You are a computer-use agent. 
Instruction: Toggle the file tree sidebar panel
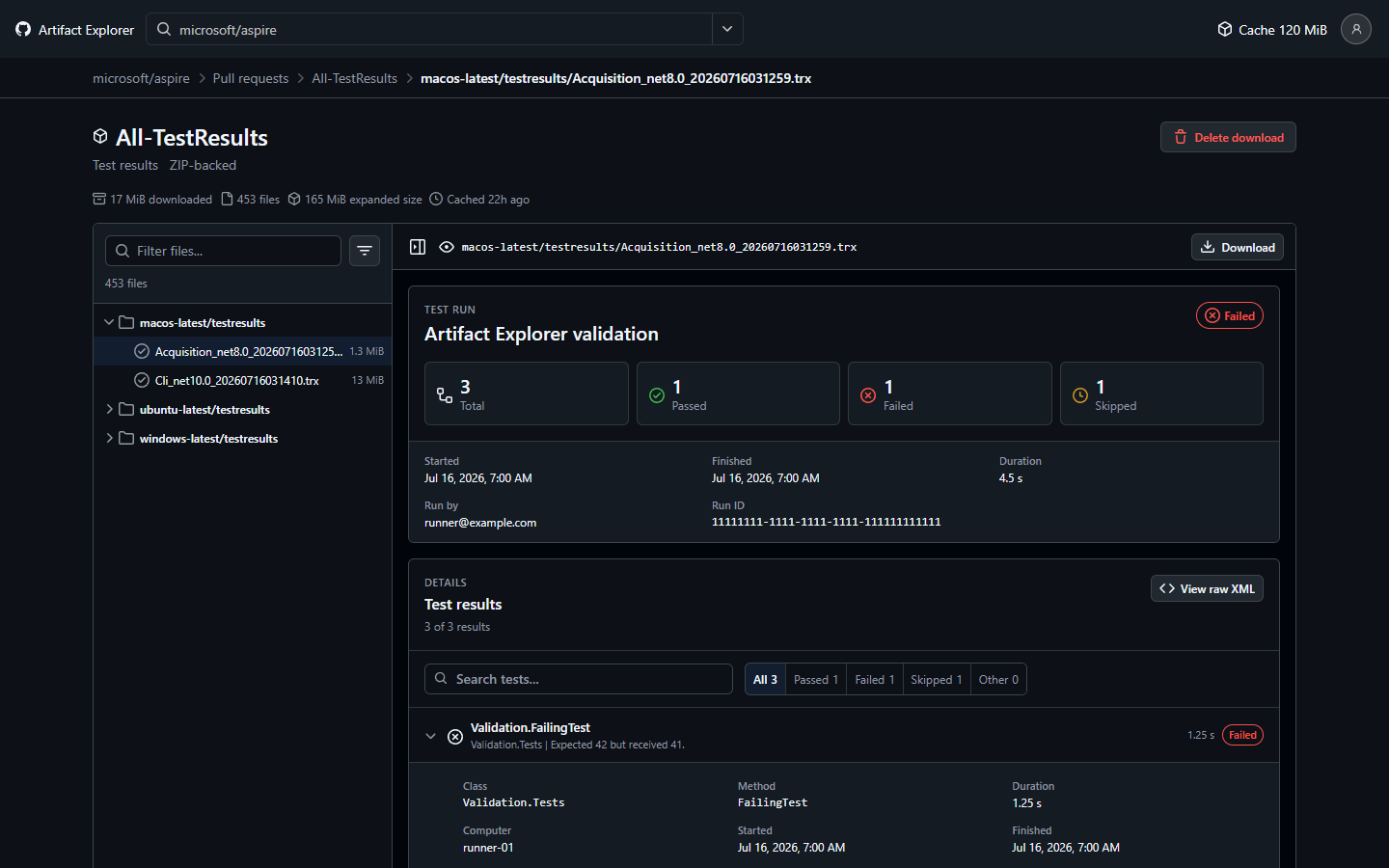(x=418, y=247)
